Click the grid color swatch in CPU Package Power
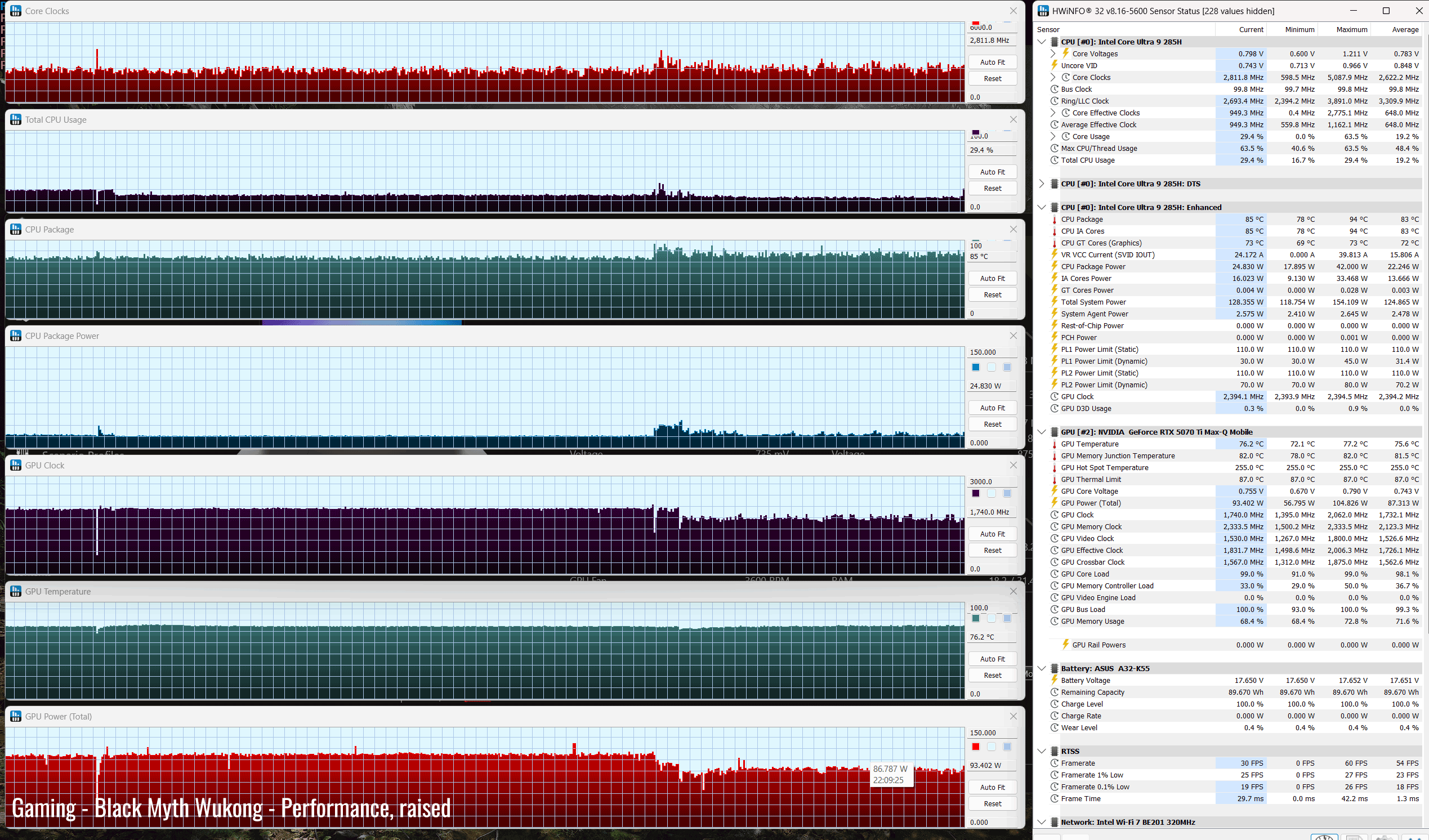Image resolution: width=1429 pixels, height=840 pixels. pyautogui.click(x=1007, y=368)
